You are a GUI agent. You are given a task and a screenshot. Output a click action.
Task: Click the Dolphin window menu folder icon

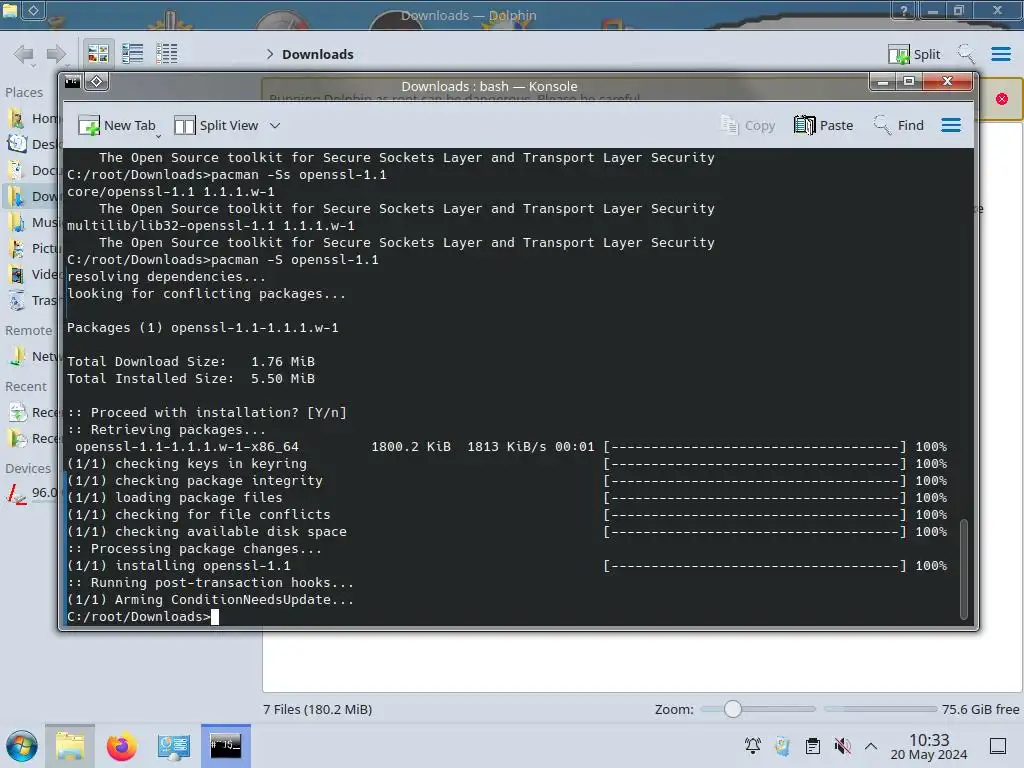tap(9, 9)
